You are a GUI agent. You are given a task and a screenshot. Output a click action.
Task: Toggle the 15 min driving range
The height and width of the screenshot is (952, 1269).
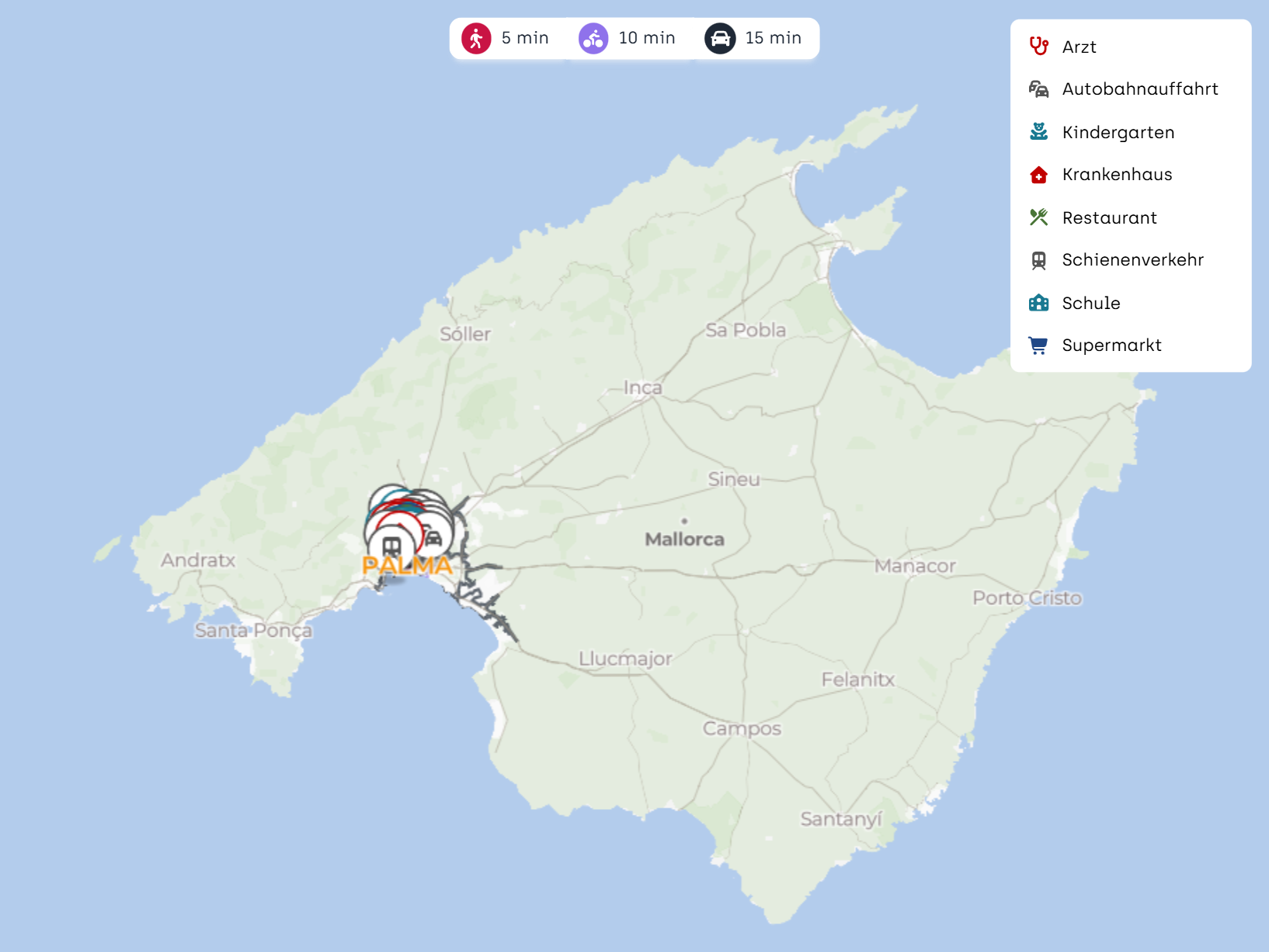click(753, 38)
